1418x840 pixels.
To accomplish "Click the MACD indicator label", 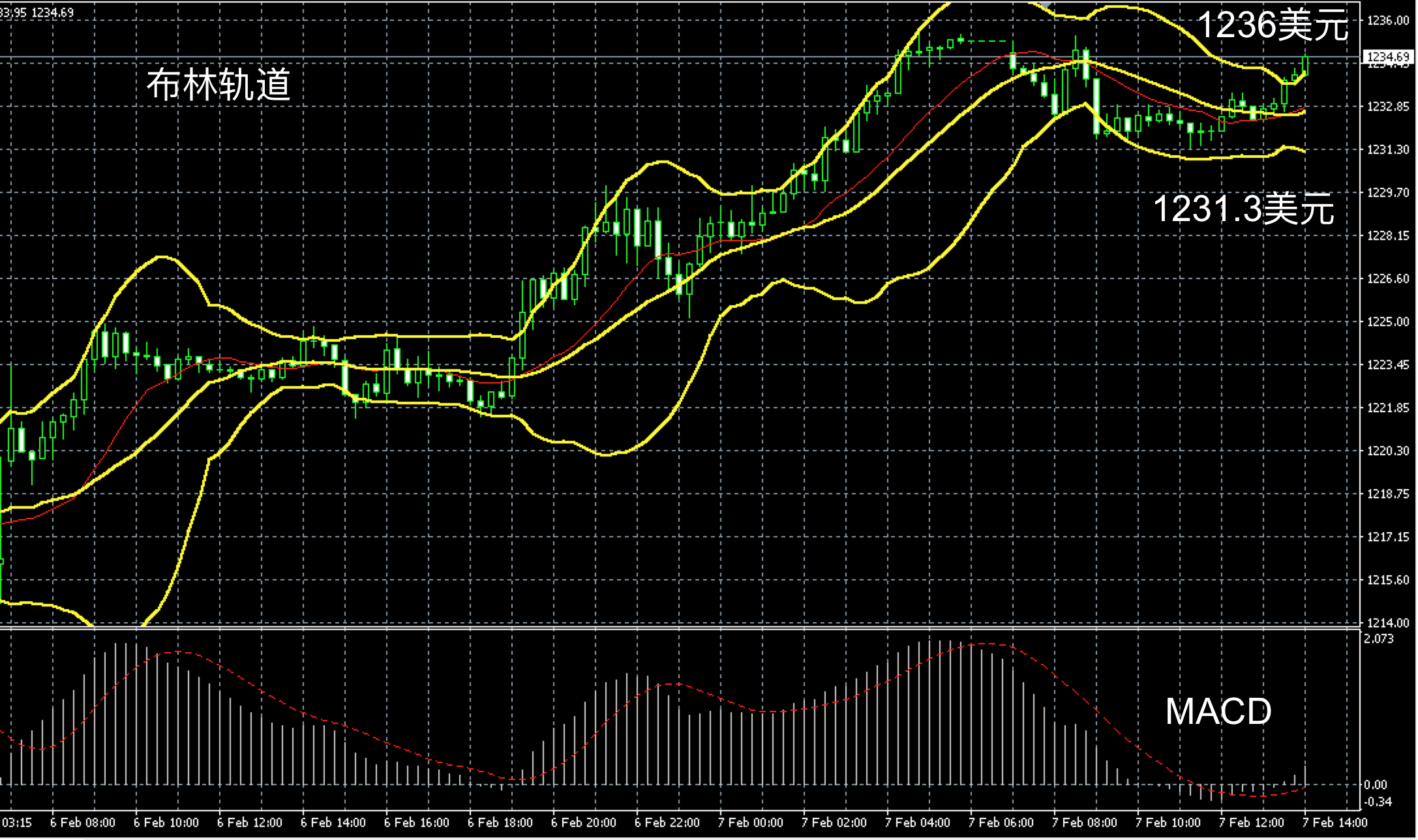I will [x=1218, y=712].
